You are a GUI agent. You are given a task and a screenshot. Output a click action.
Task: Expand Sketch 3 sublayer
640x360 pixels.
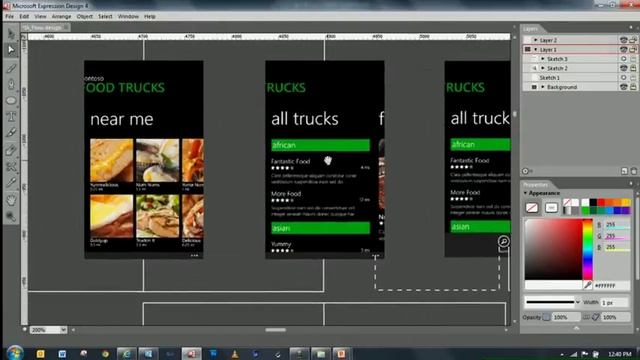click(542, 59)
